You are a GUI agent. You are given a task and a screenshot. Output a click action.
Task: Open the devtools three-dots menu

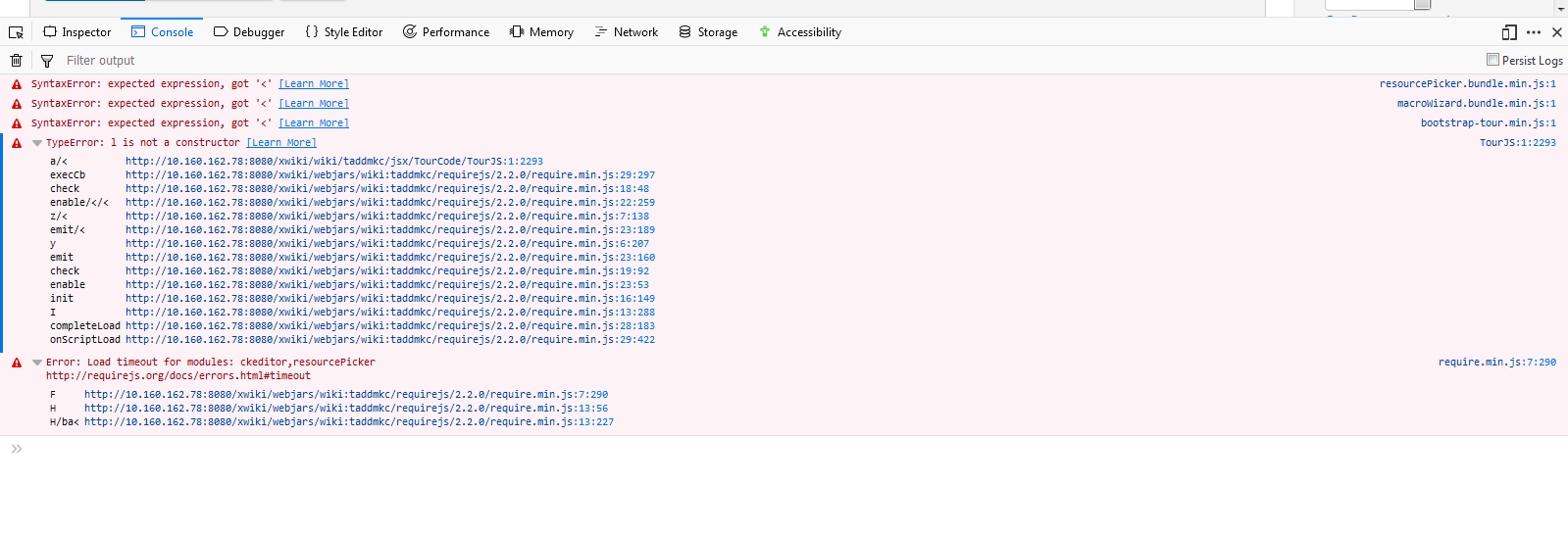tap(1534, 32)
